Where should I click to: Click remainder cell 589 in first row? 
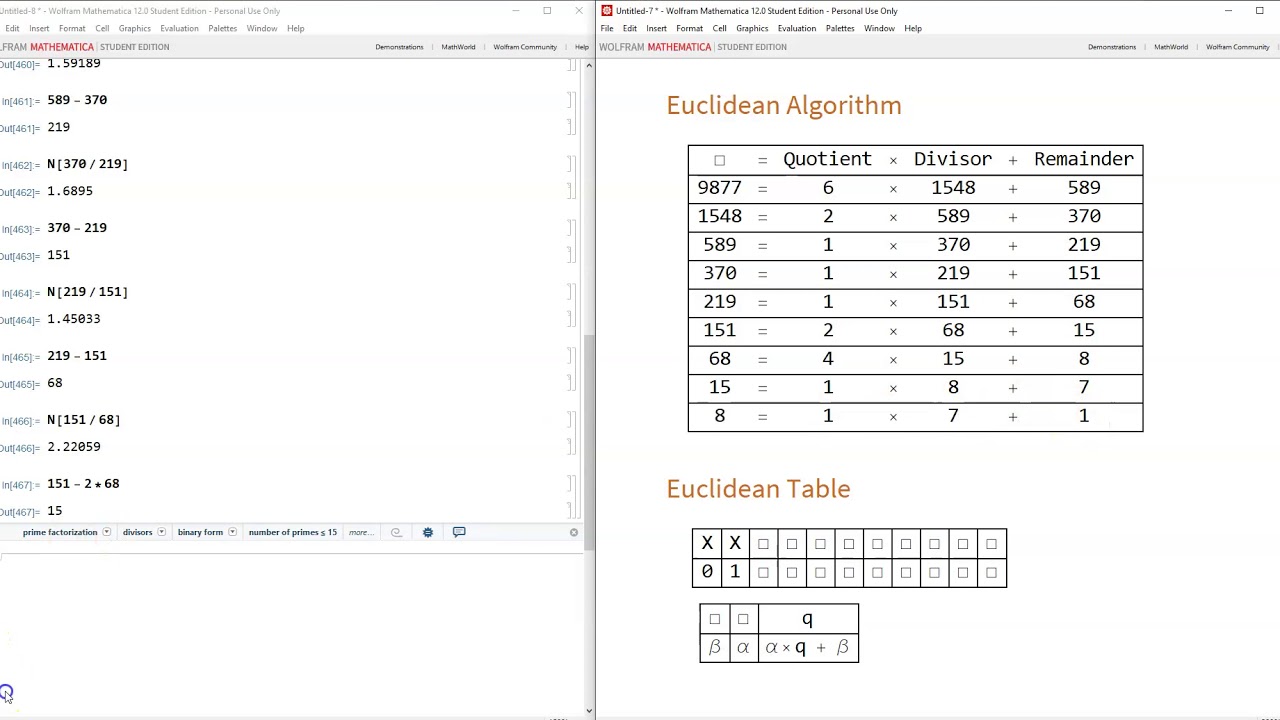pos(1084,188)
